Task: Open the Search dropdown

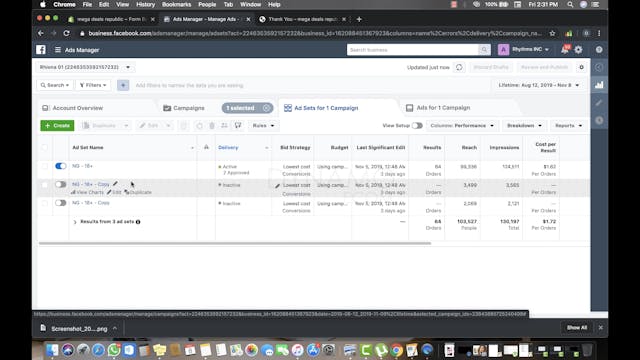Action: [x=55, y=85]
